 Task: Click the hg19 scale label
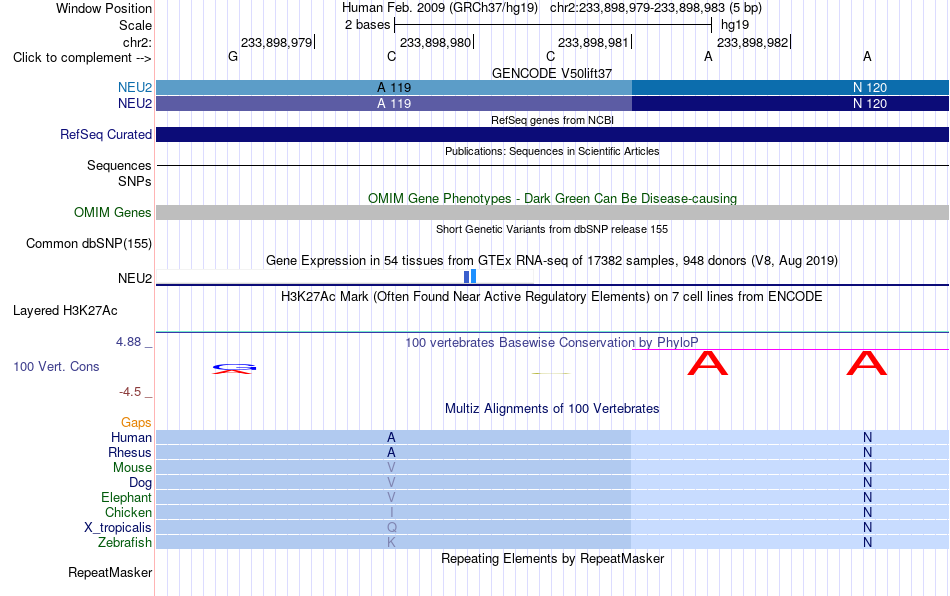735,25
